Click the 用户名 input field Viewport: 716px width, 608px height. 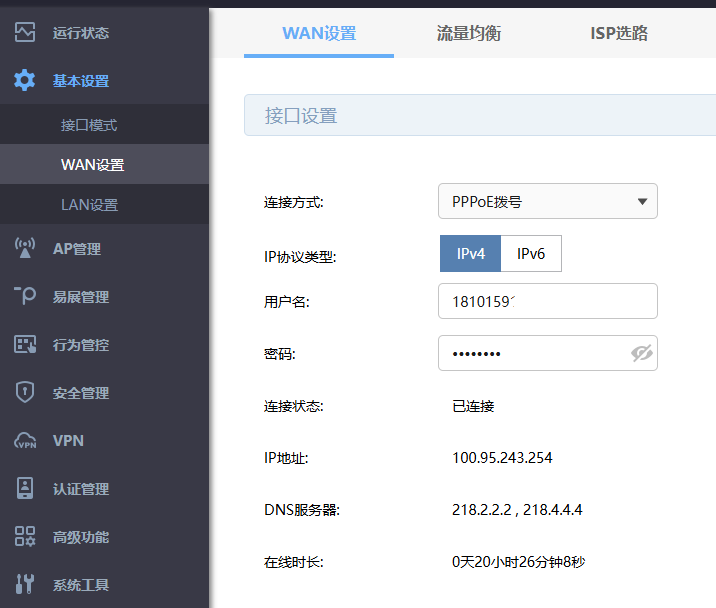click(547, 301)
